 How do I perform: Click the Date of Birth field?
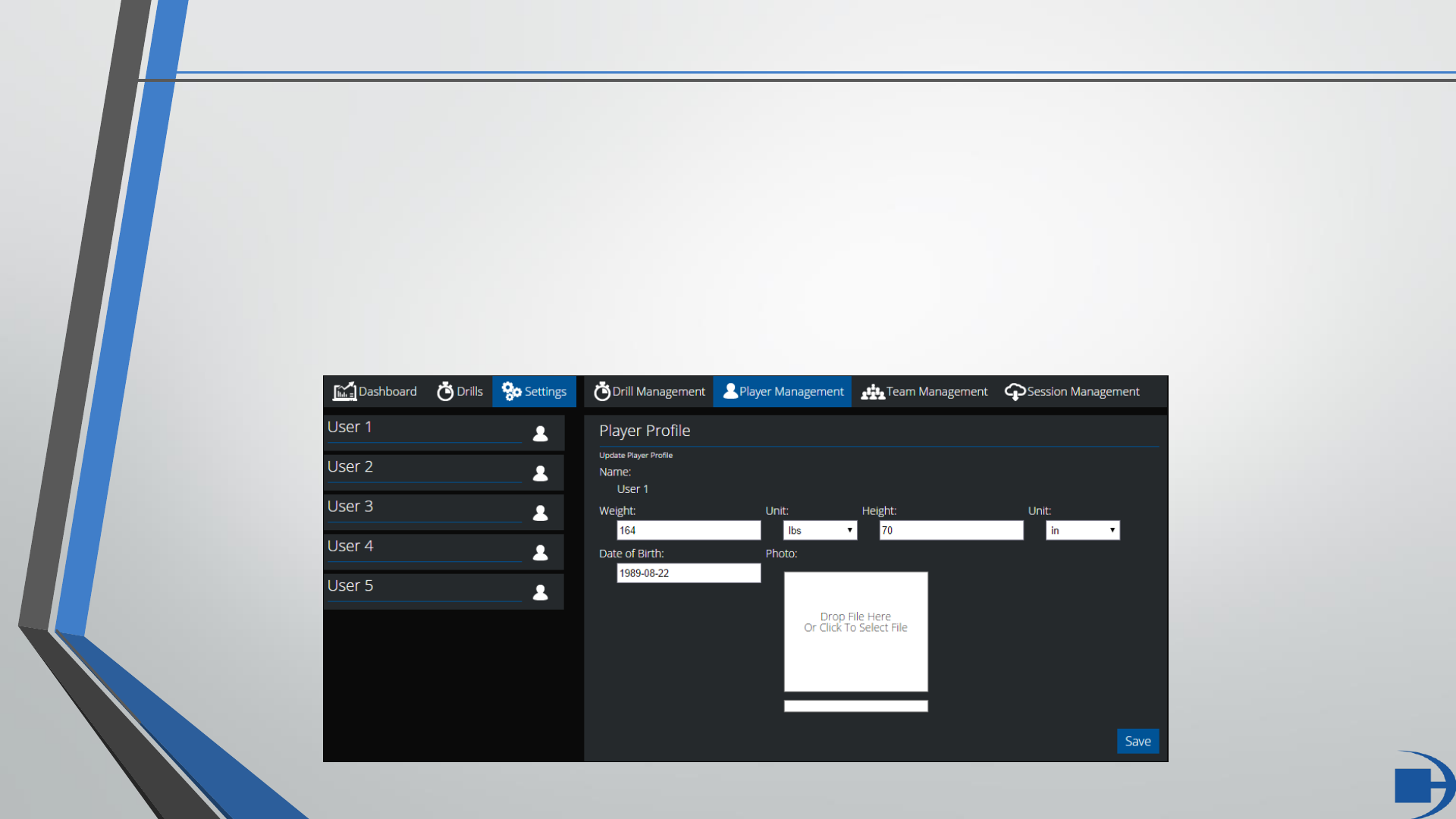688,573
